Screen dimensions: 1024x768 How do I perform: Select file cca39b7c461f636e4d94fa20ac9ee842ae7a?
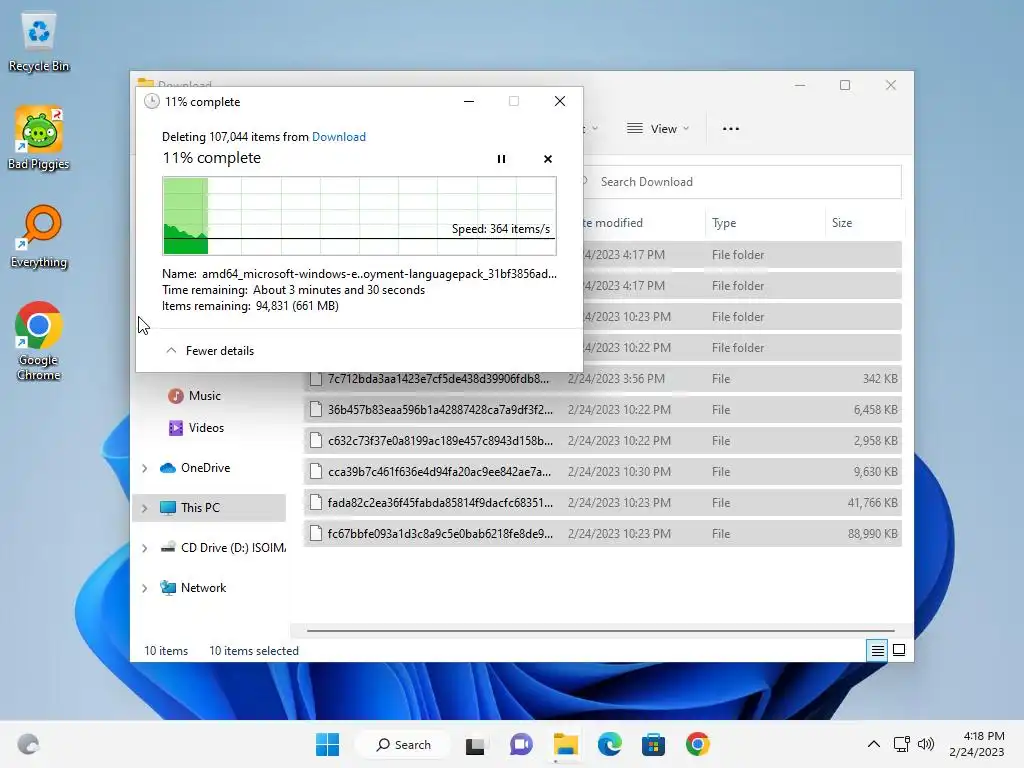tap(602, 472)
